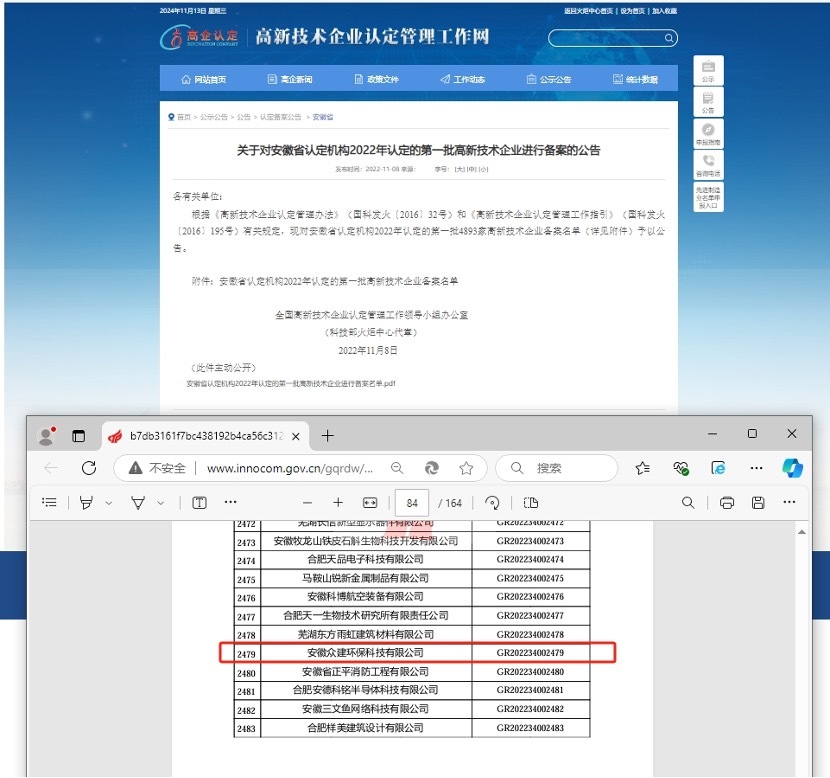Open Edge settings and more menu
The height and width of the screenshot is (778, 830).
point(756,468)
